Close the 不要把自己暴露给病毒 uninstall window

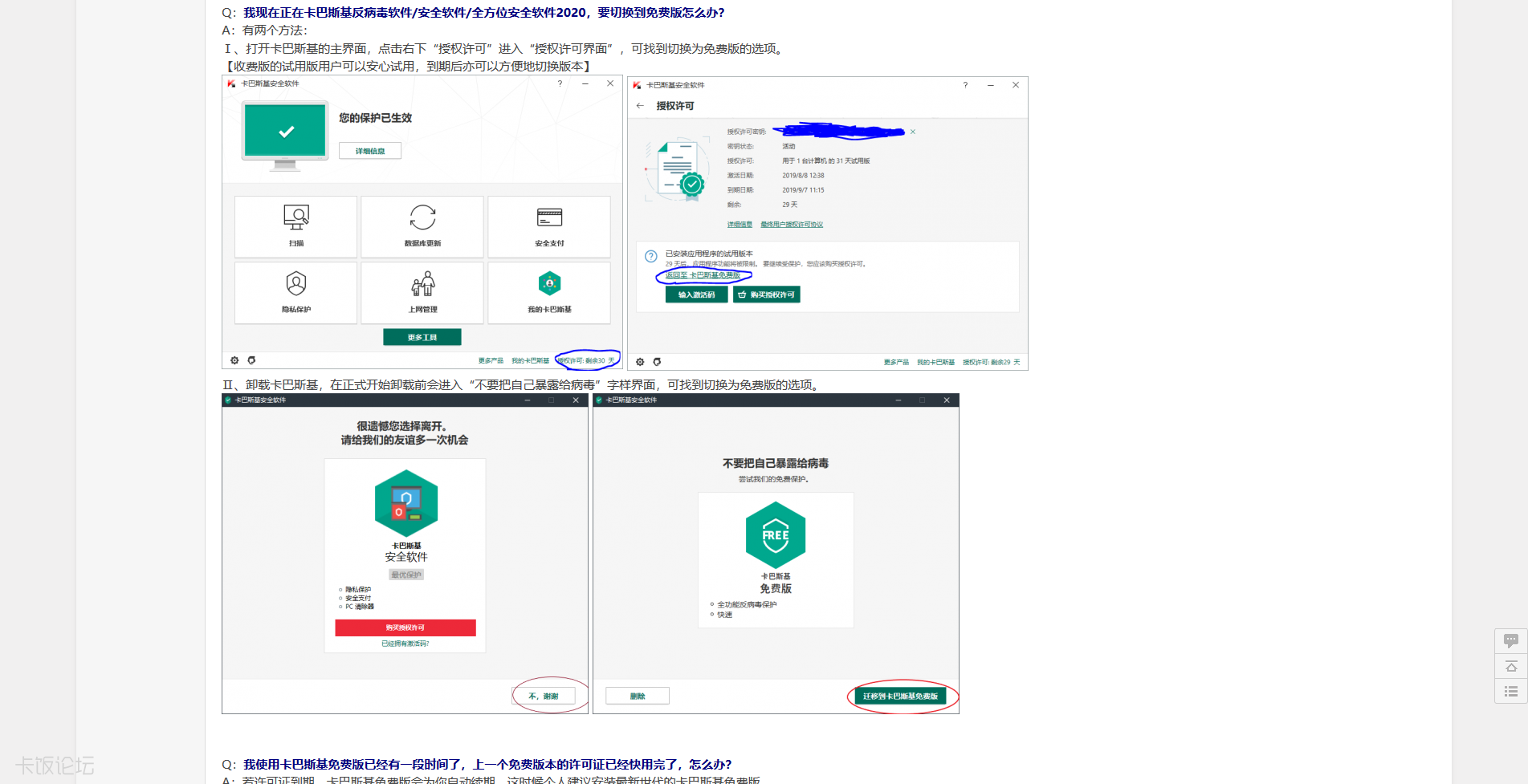[x=947, y=400]
